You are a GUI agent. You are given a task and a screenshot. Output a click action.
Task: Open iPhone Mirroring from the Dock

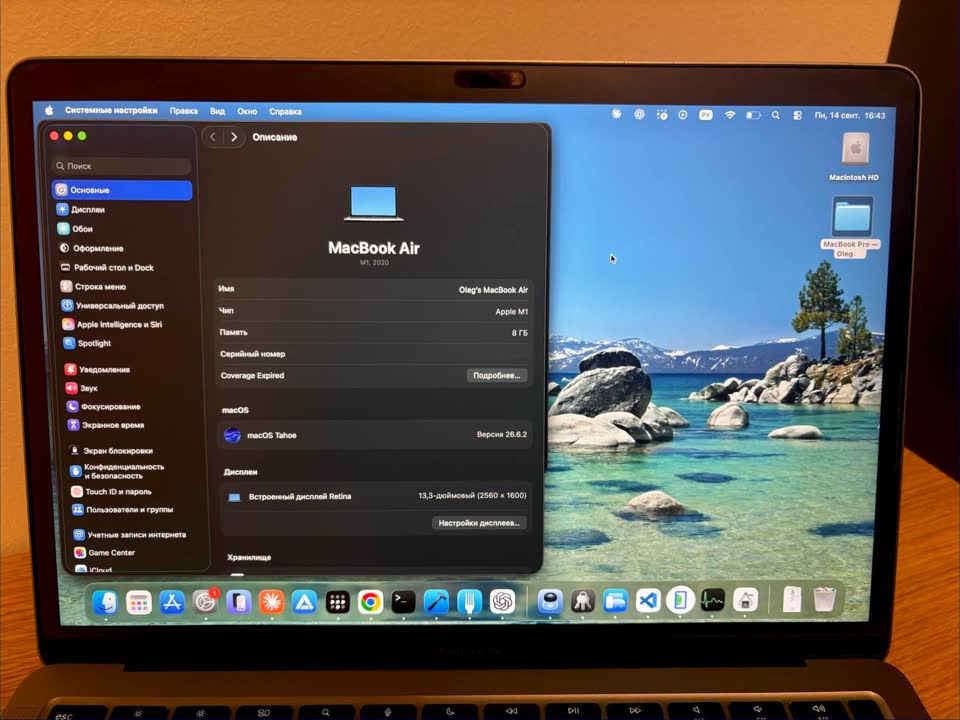(x=238, y=602)
